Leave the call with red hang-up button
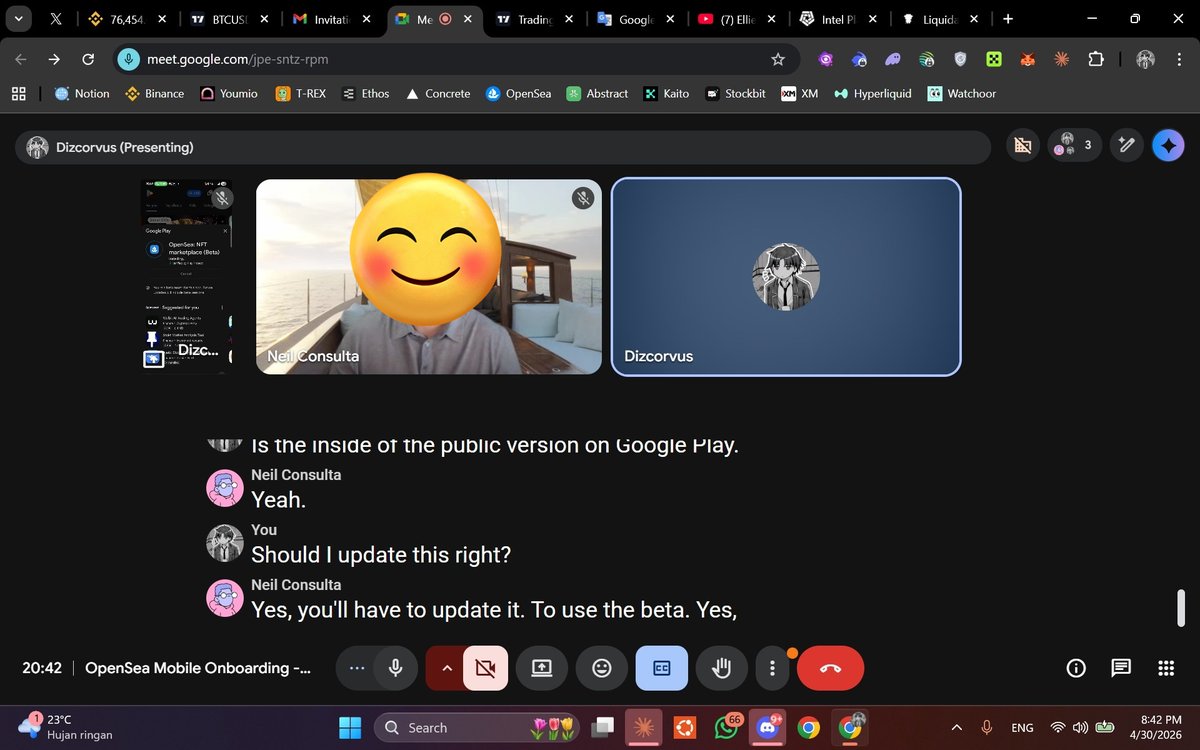1200x750 pixels. 830,668
